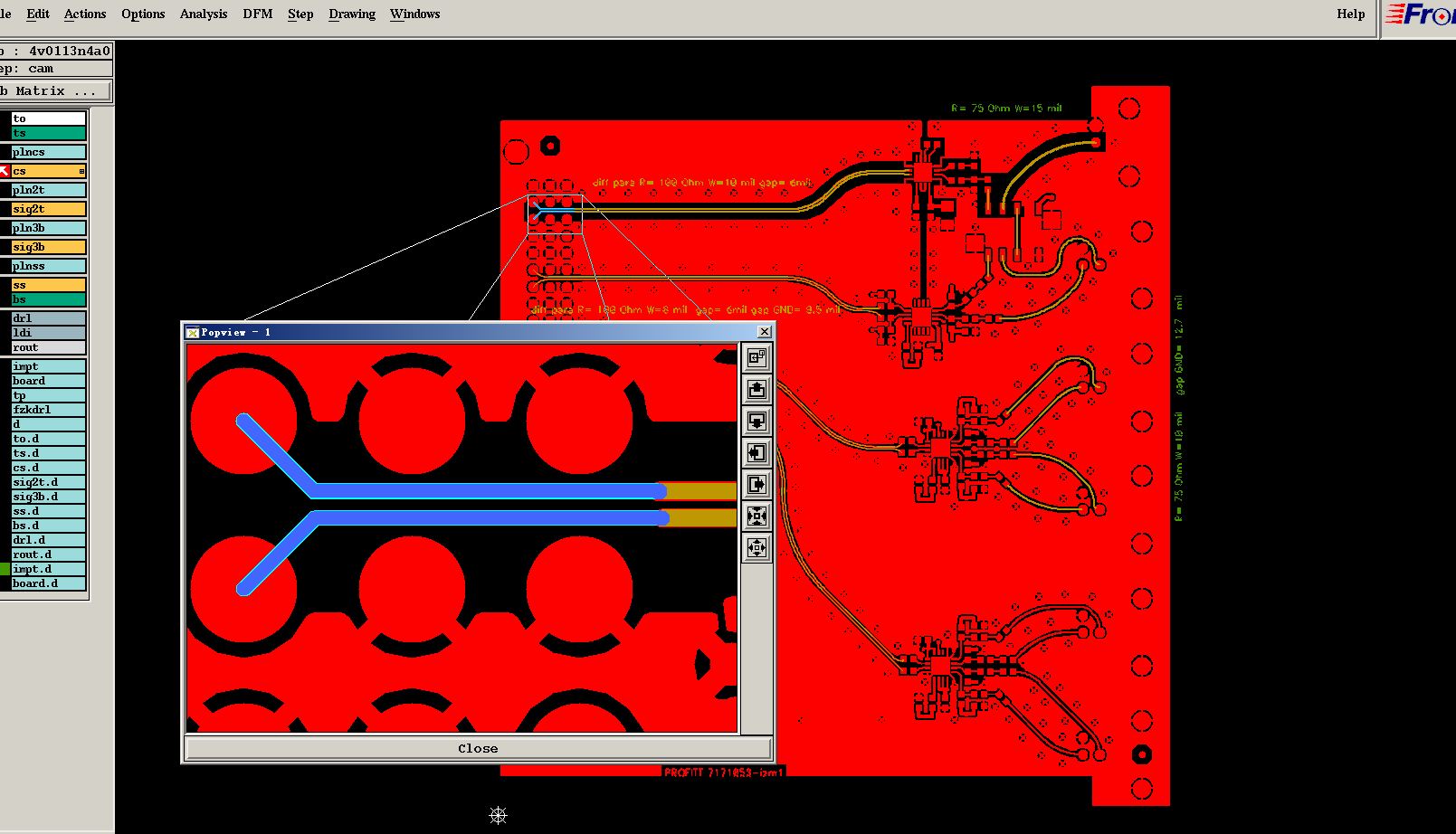Viewport: 1456px width, 834px height.
Task: Click the small square indicator in 'cs' row
Action: (81, 171)
